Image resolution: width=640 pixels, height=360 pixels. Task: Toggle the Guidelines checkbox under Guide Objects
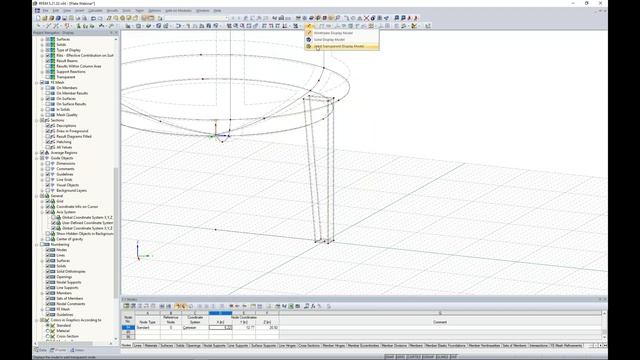[x=47, y=174]
